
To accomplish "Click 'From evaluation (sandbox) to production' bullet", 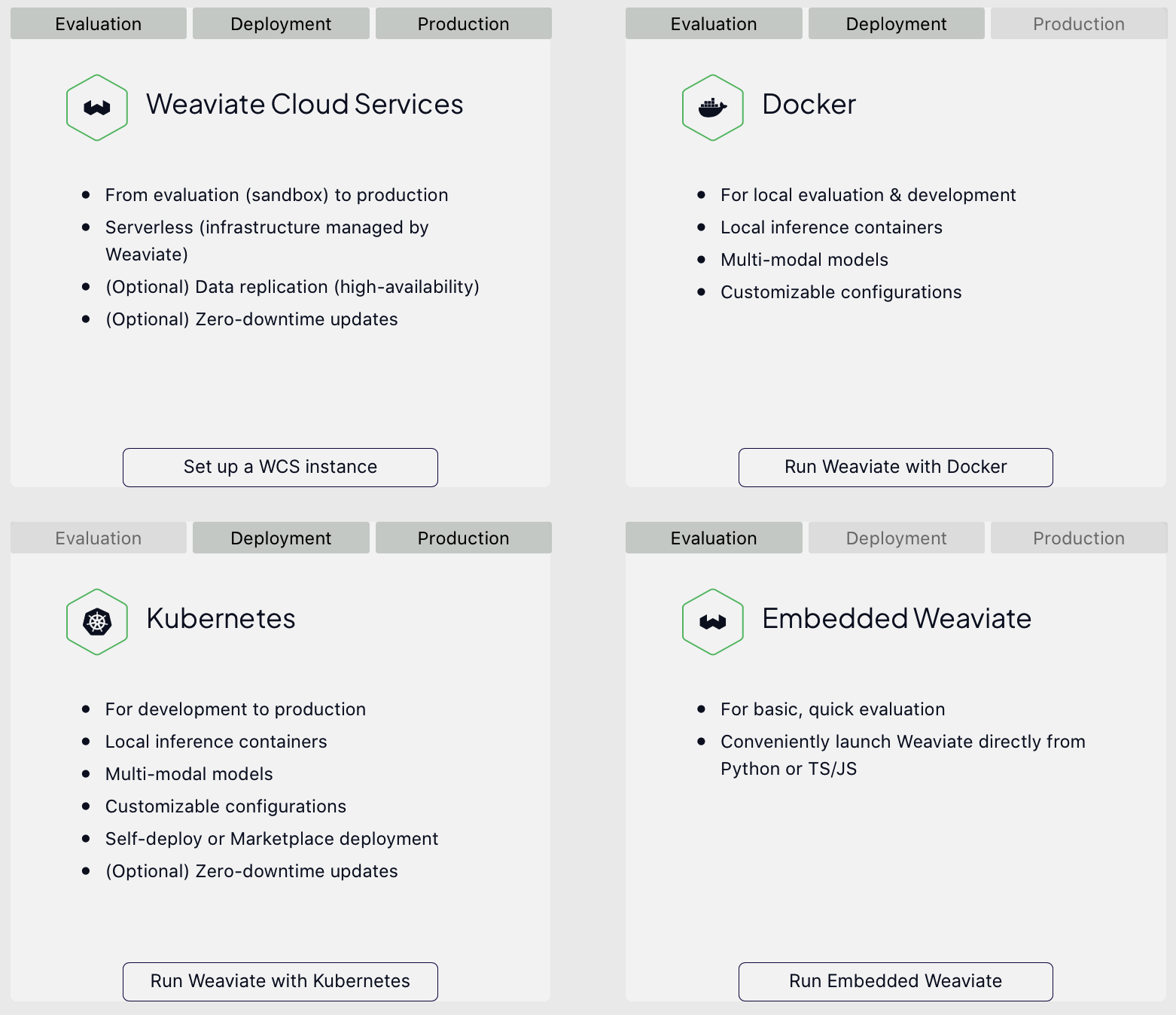I will tap(276, 195).
